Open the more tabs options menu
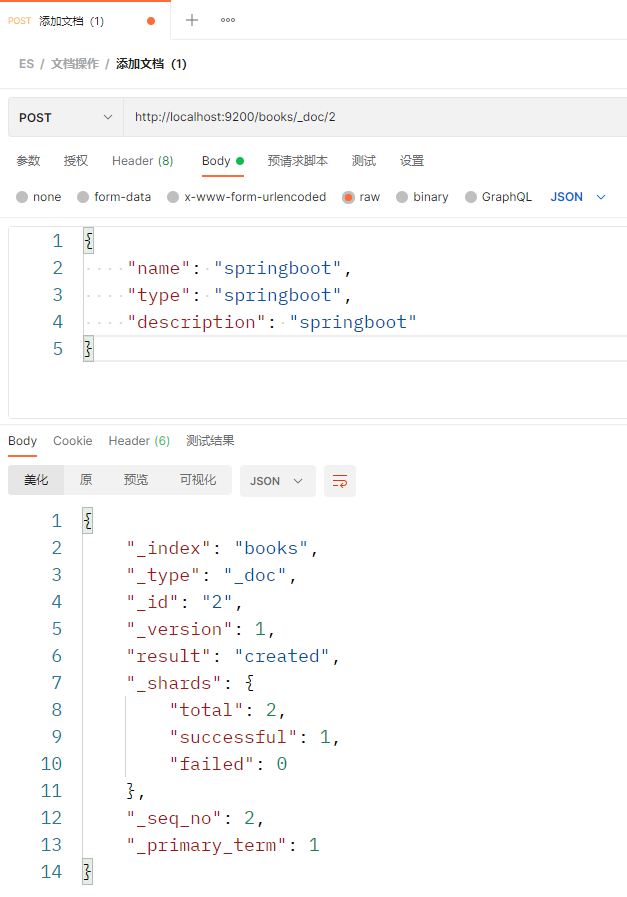627x897 pixels. click(227, 19)
